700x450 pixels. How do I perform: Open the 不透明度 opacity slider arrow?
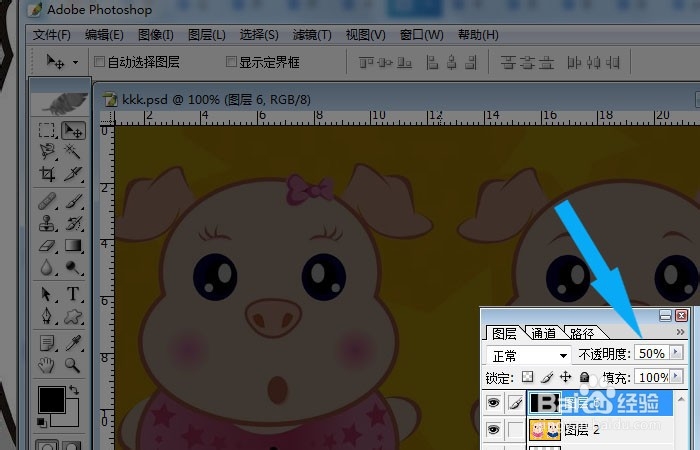click(x=676, y=352)
